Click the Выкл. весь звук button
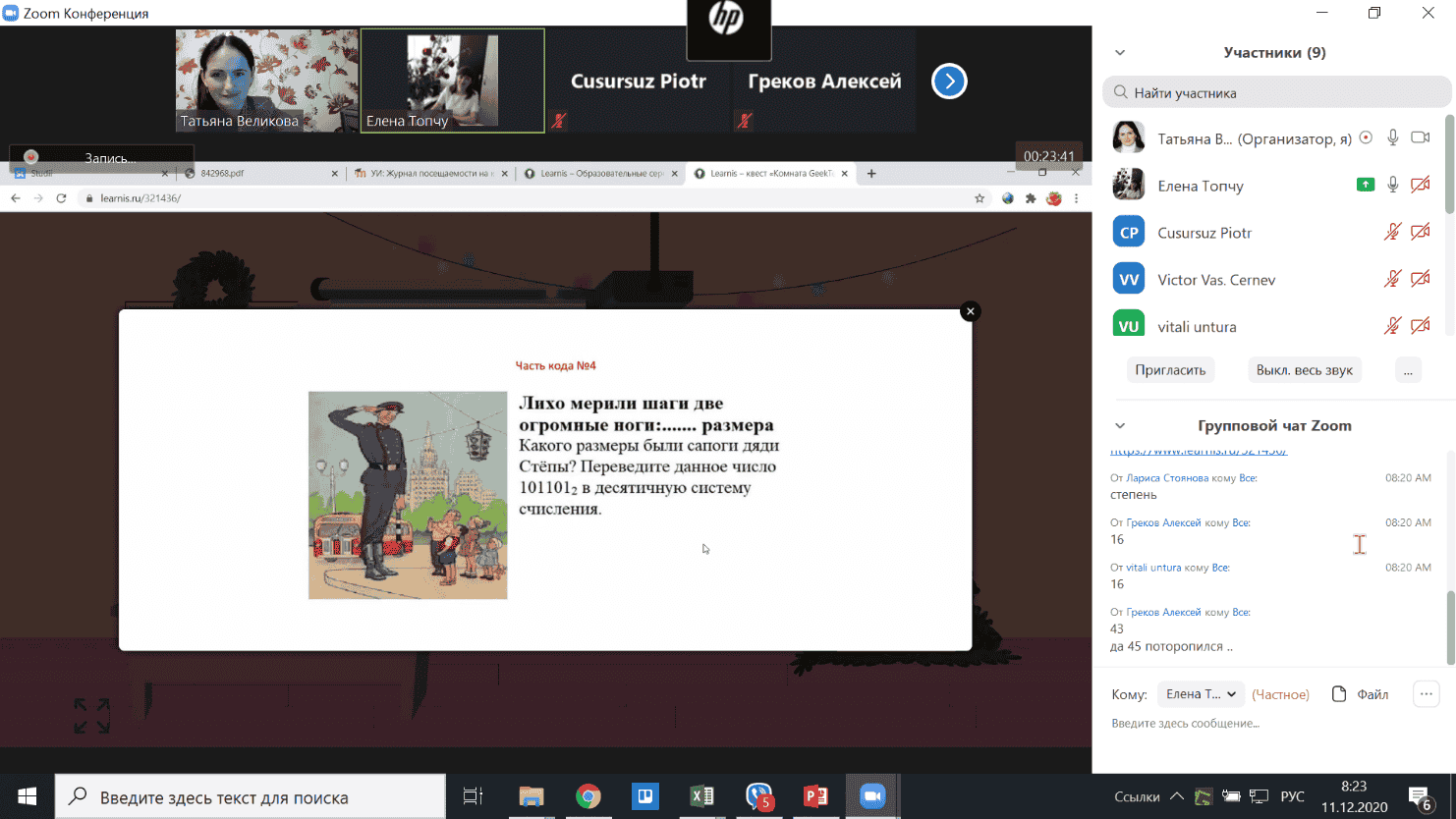 1304,370
